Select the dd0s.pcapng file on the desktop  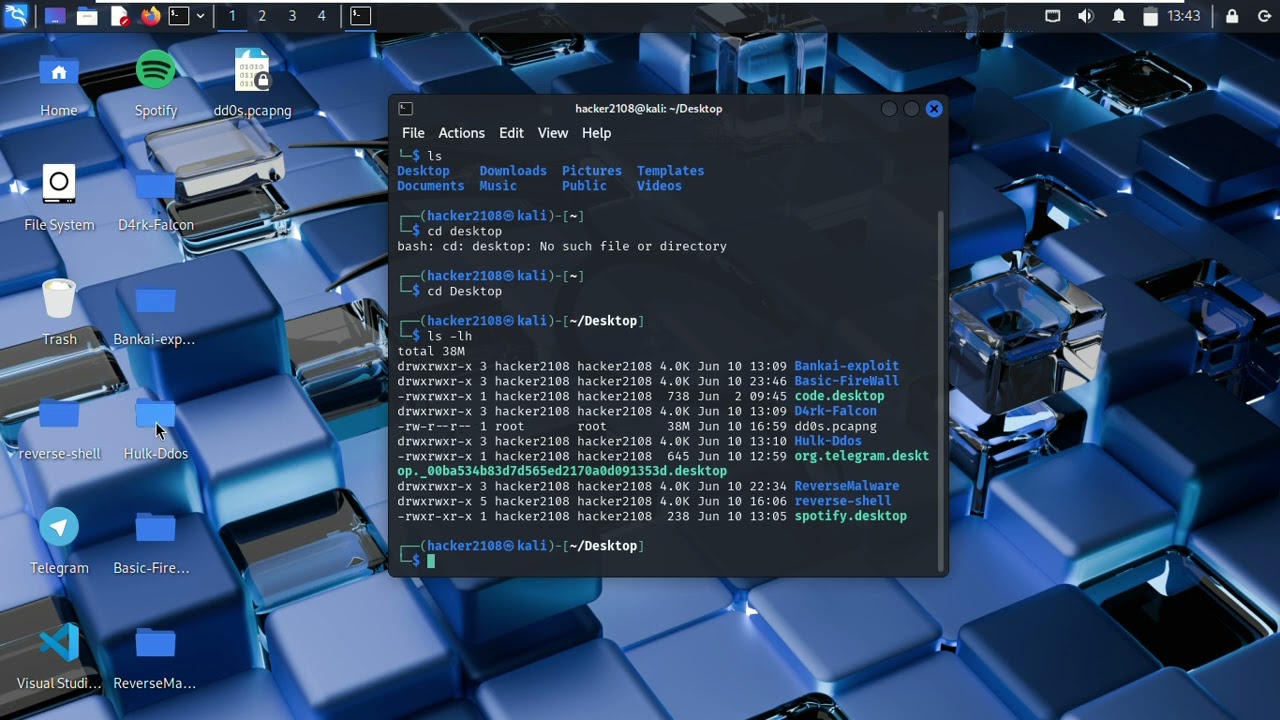pos(253,84)
